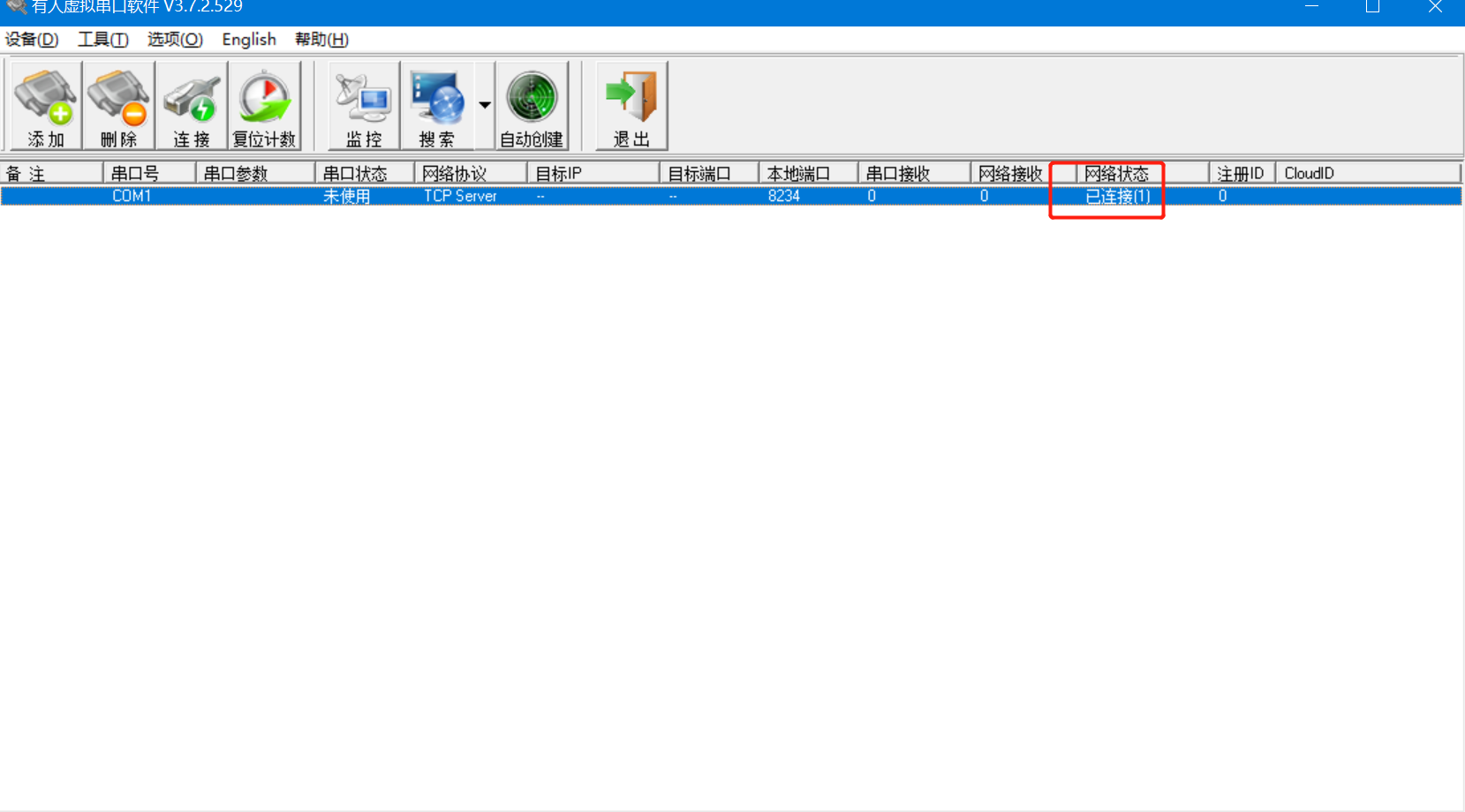Click the 自动创建 auto-create radar icon
This screenshot has height=812, width=1465.
pos(532,105)
